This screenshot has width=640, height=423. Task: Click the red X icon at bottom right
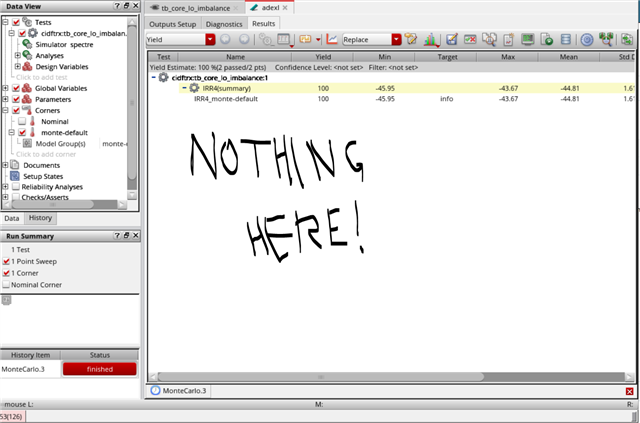pyautogui.click(x=629, y=390)
